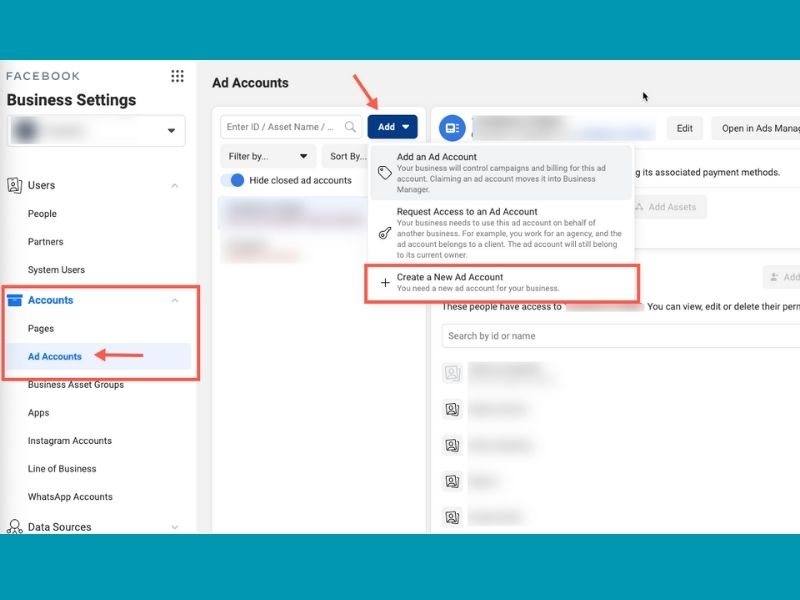The width and height of the screenshot is (800, 600).
Task: Collapse the Accounts section chevron
Action: point(174,301)
